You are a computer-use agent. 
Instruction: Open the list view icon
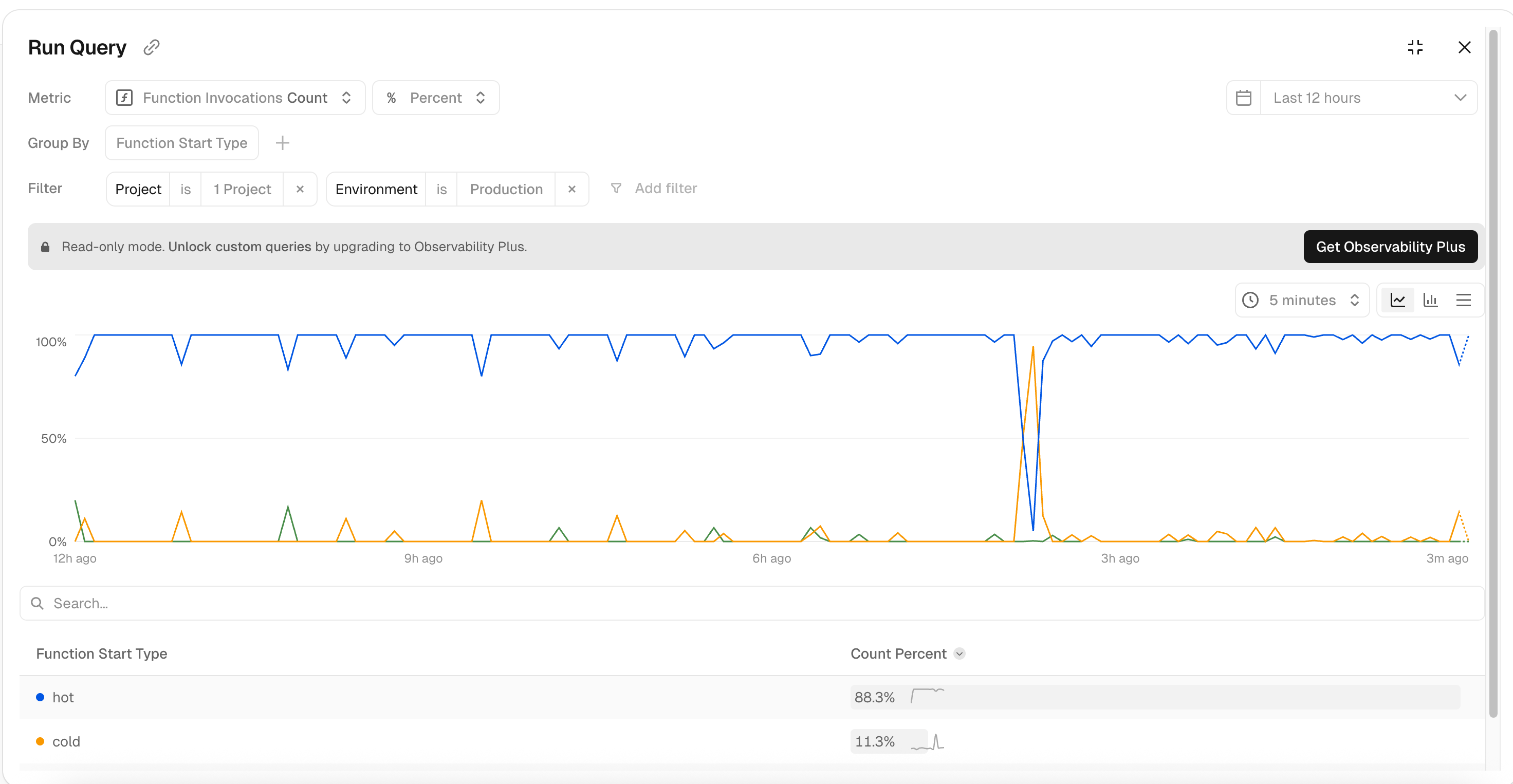coord(1464,300)
